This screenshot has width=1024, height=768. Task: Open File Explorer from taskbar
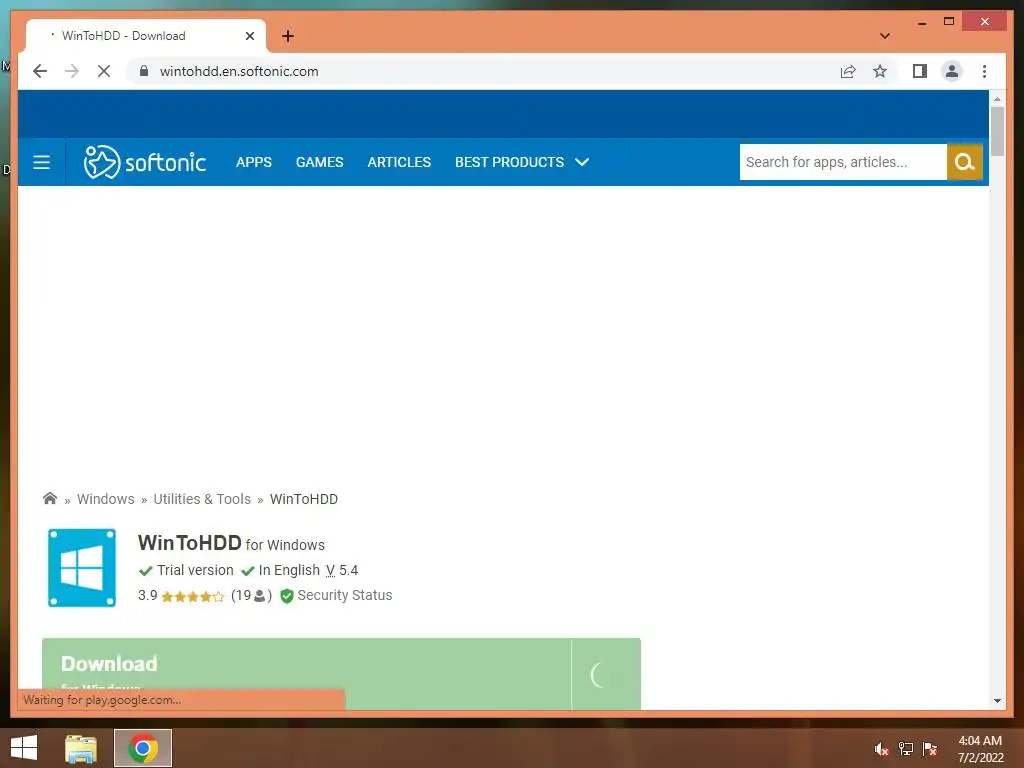(x=81, y=748)
